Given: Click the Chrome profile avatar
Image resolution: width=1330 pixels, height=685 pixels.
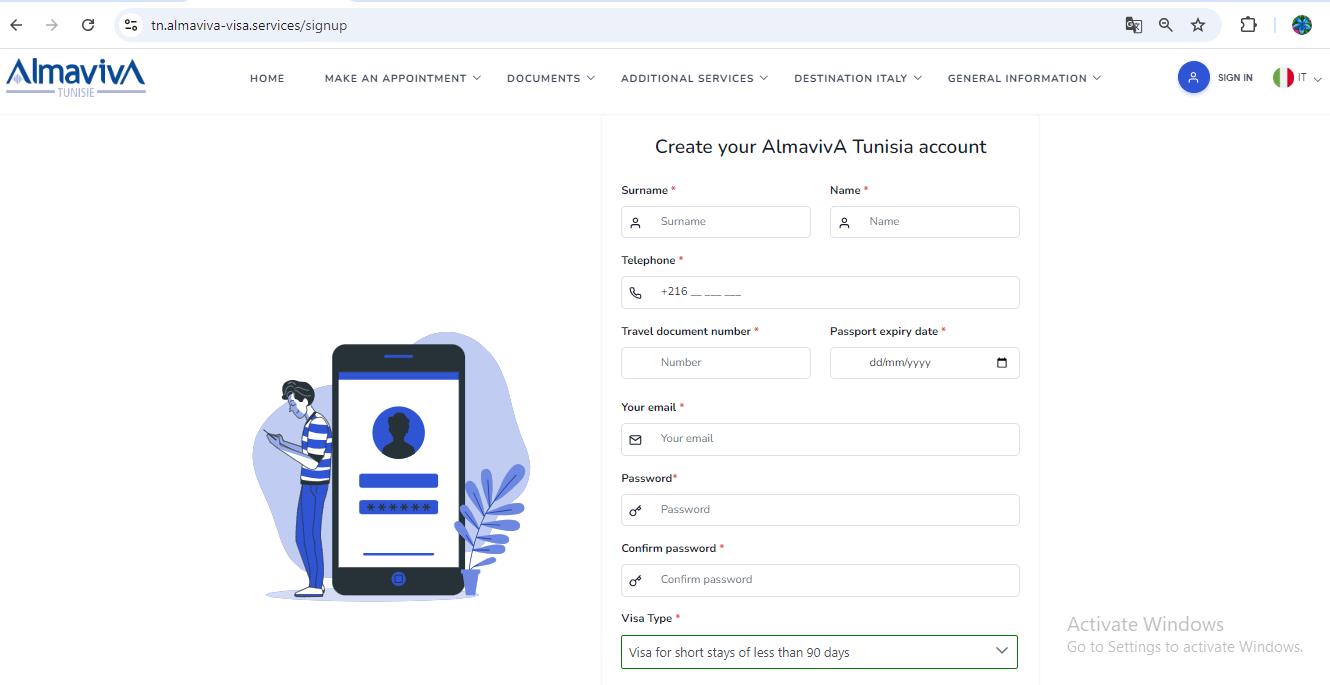Looking at the screenshot, I should pyautogui.click(x=1301, y=25).
